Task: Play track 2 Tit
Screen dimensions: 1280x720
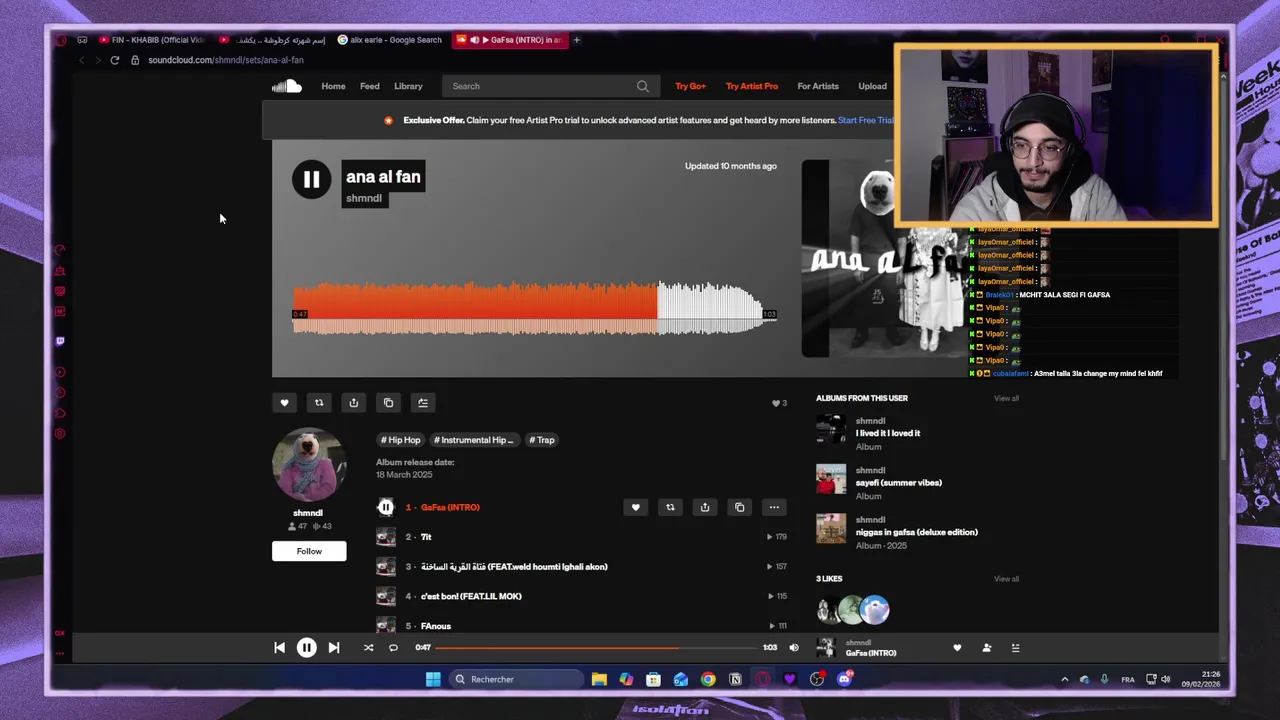Action: [x=426, y=537]
